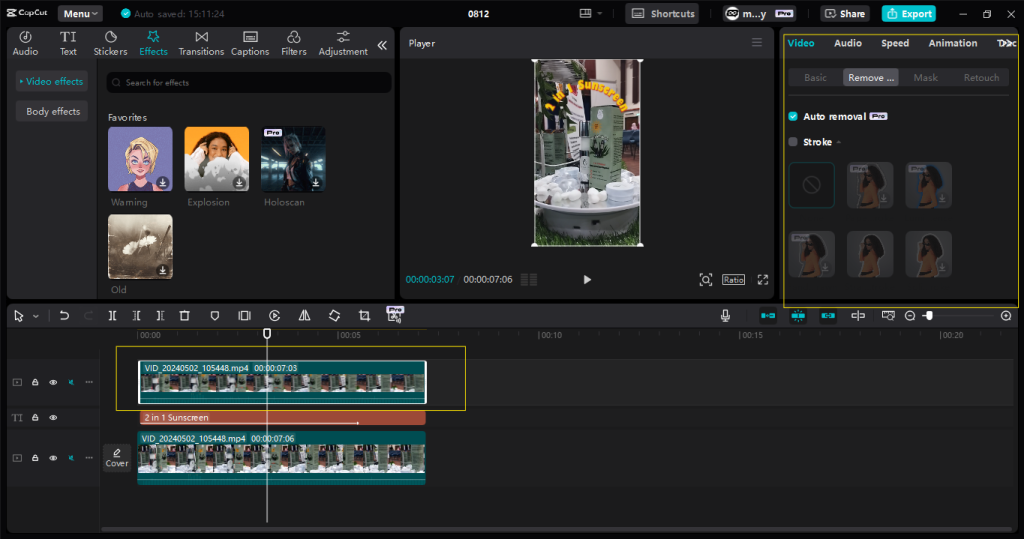
Task: Click the timeline zoom out minus icon
Action: click(x=910, y=316)
